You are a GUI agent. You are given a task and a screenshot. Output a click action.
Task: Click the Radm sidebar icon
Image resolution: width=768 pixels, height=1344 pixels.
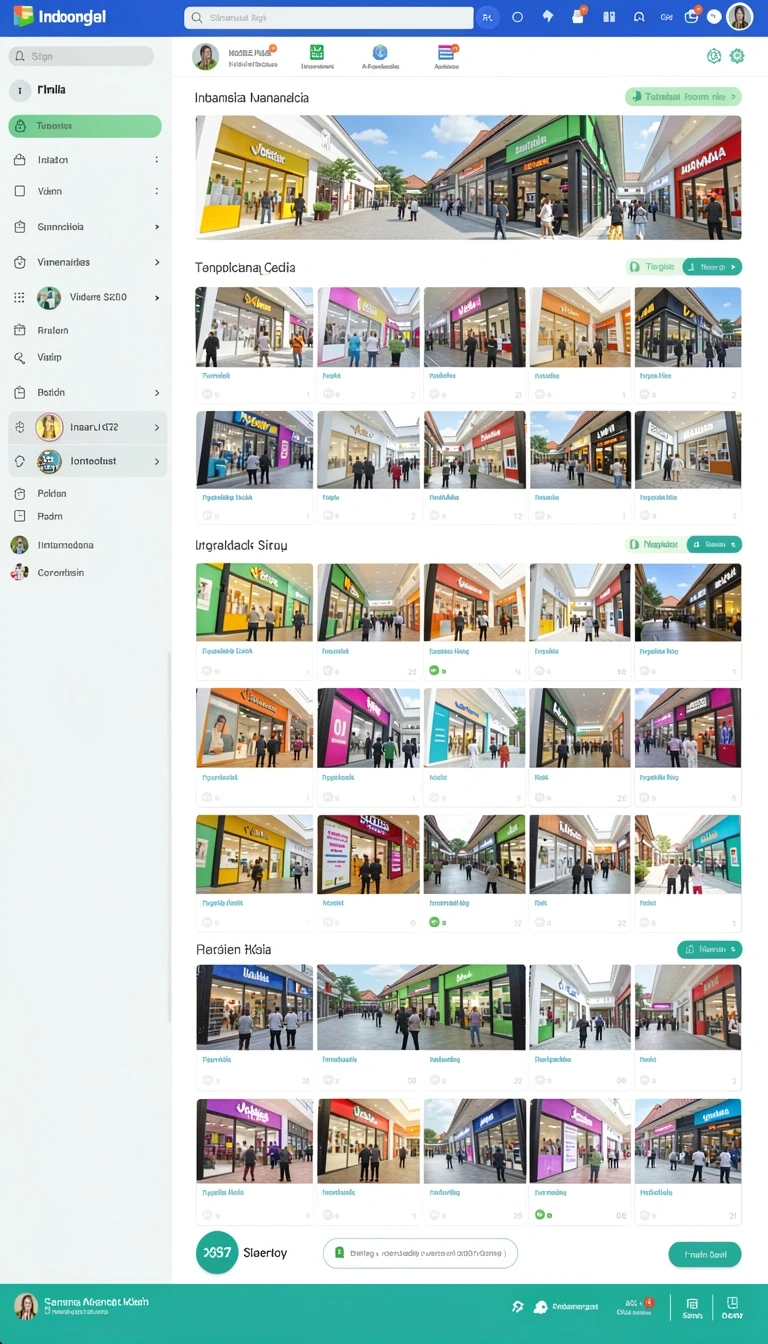coord(19,516)
